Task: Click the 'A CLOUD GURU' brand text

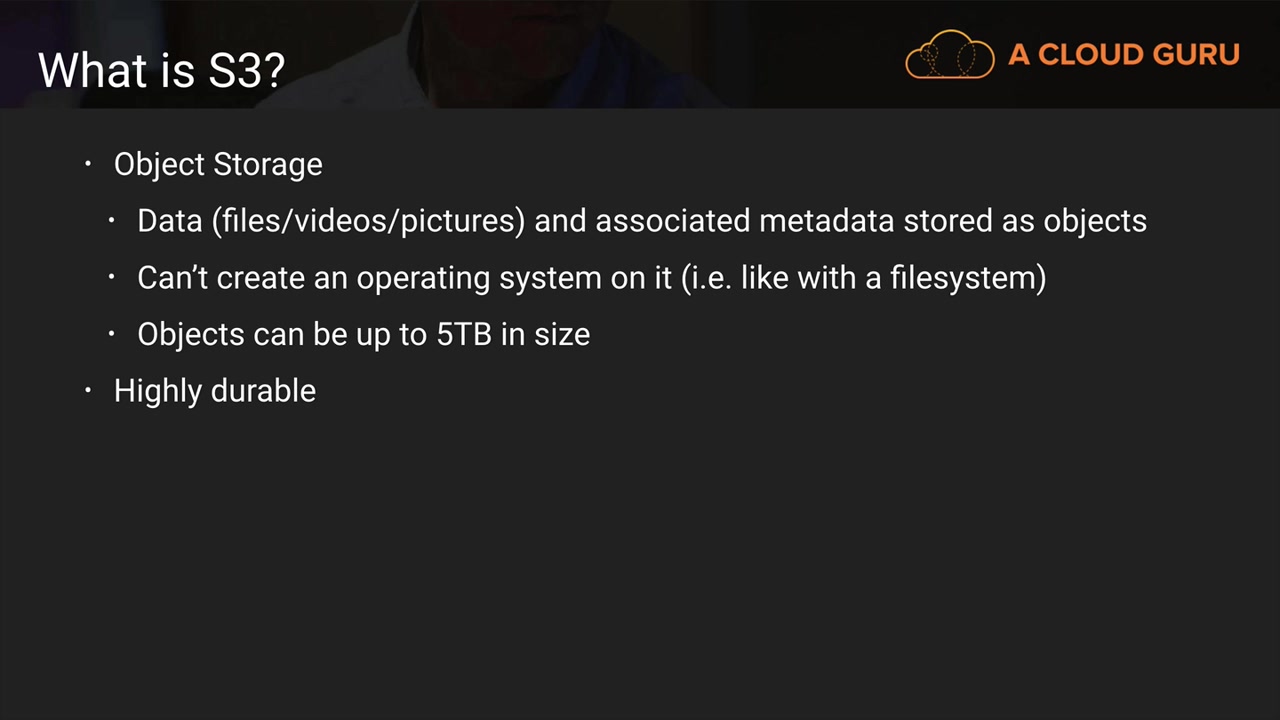Action: tap(1123, 54)
